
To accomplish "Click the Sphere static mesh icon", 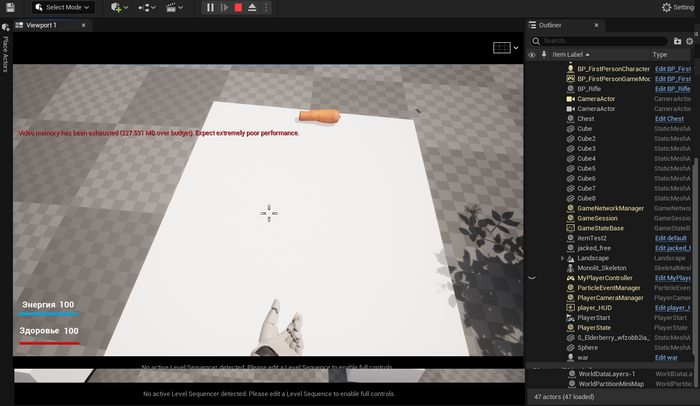I will pyautogui.click(x=570, y=347).
